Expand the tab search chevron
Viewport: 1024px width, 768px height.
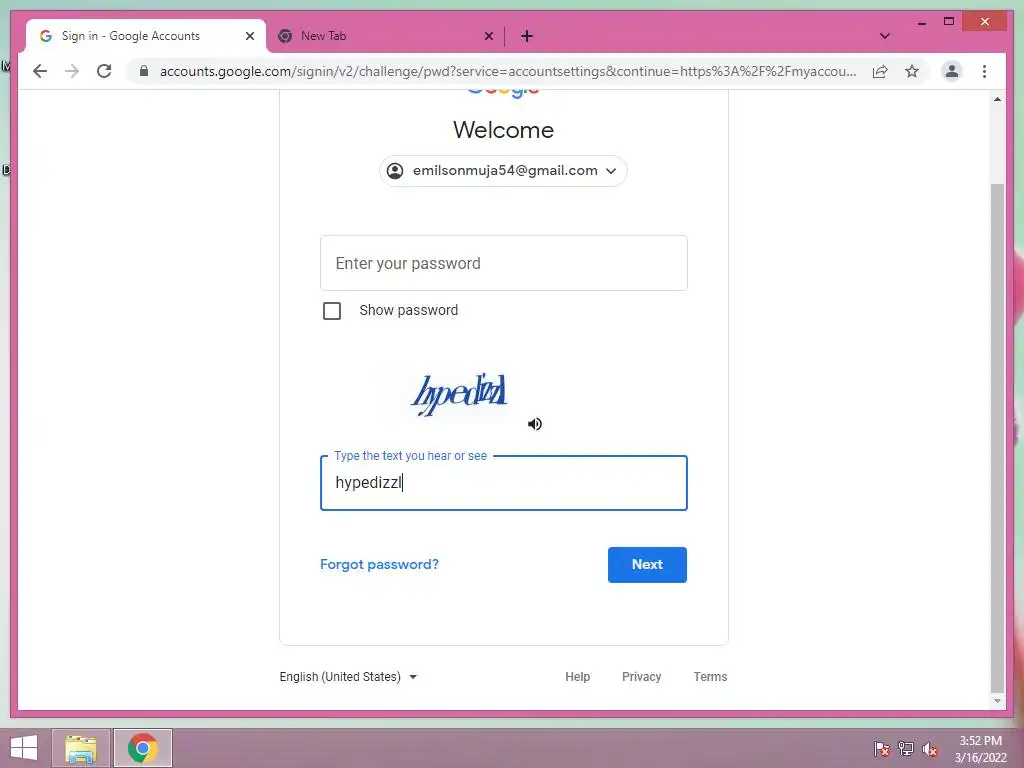[x=884, y=36]
